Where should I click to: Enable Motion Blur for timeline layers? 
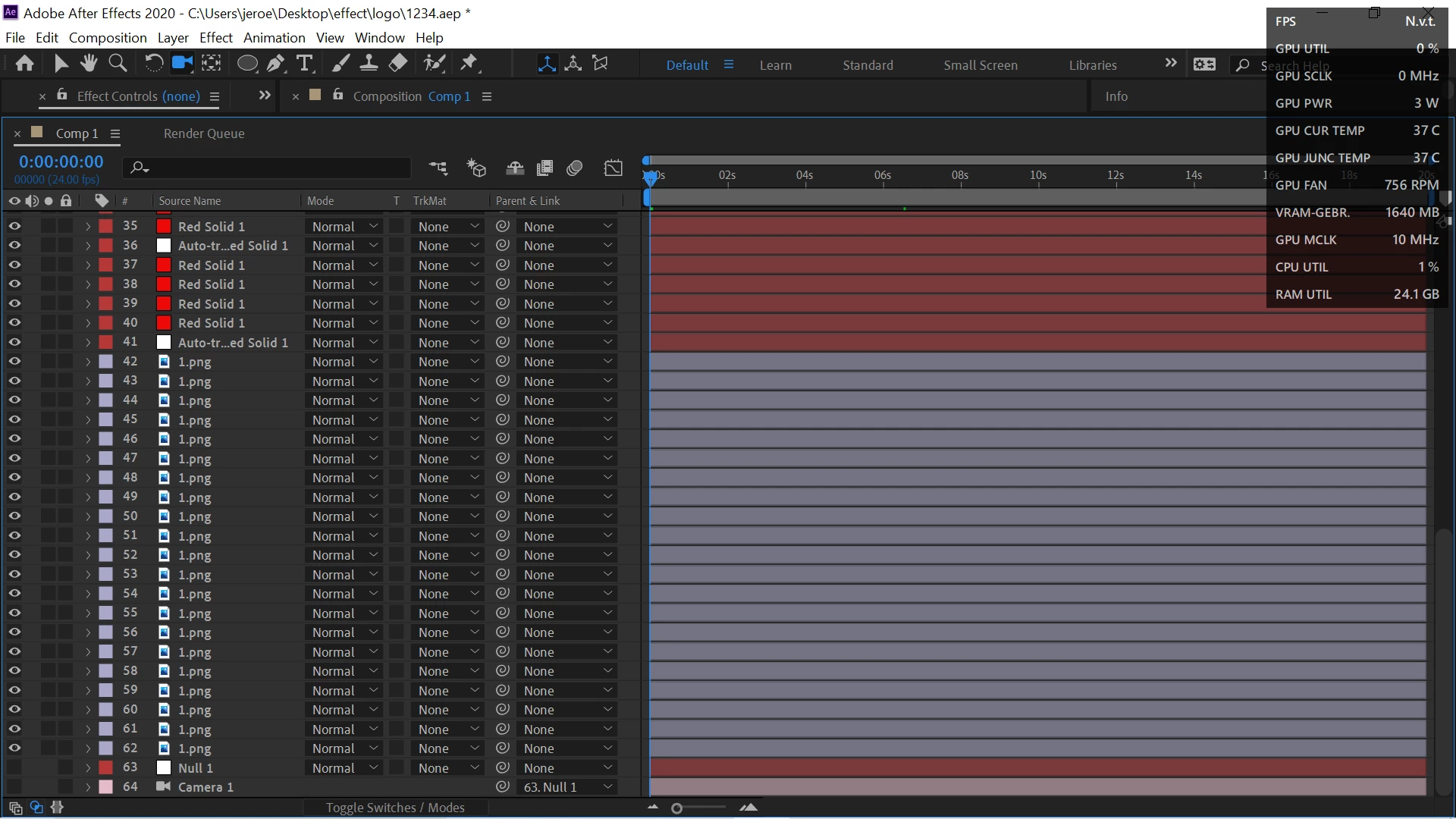point(574,168)
